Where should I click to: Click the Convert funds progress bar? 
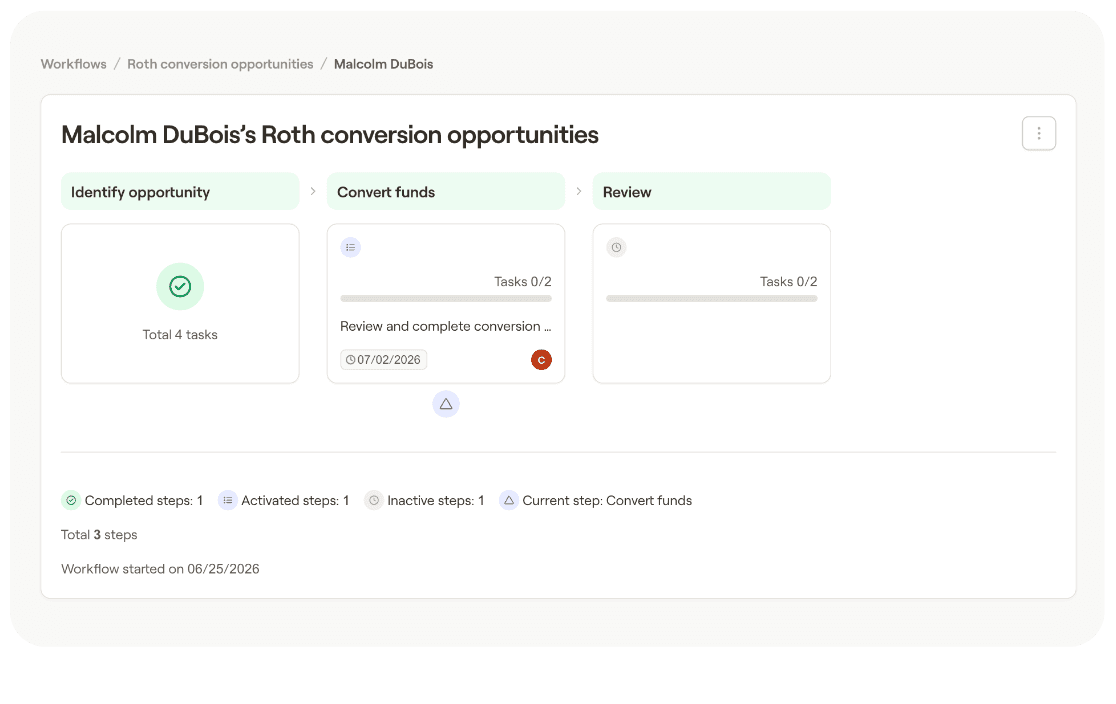446,299
